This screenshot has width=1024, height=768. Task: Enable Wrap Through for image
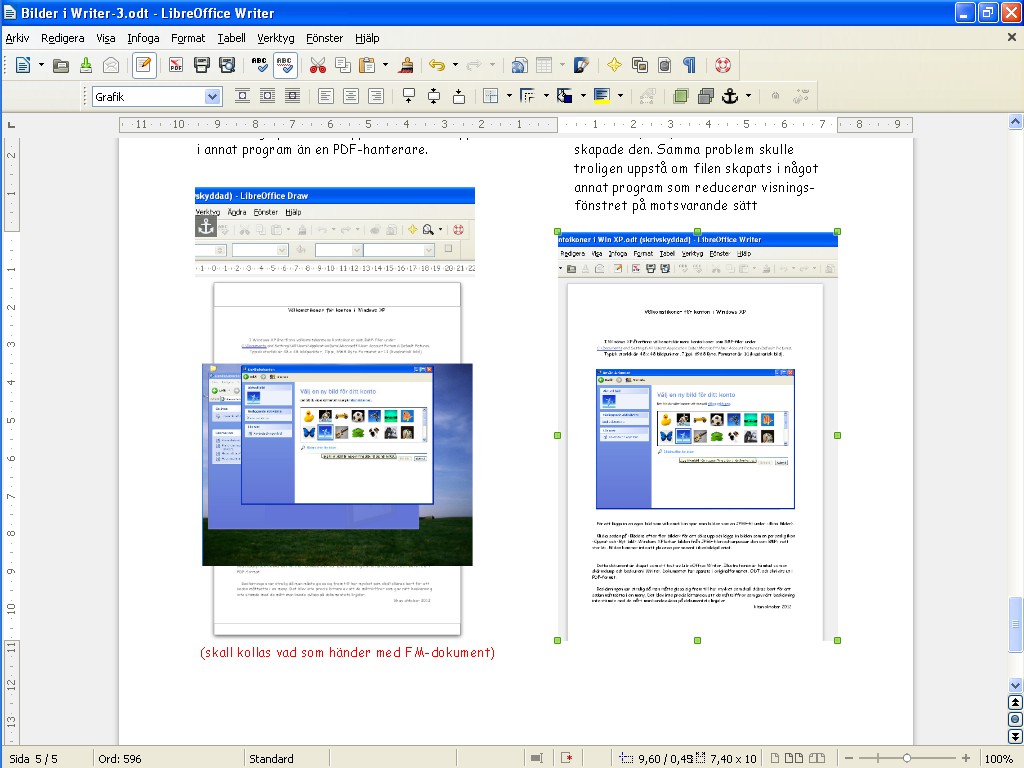pos(293,97)
